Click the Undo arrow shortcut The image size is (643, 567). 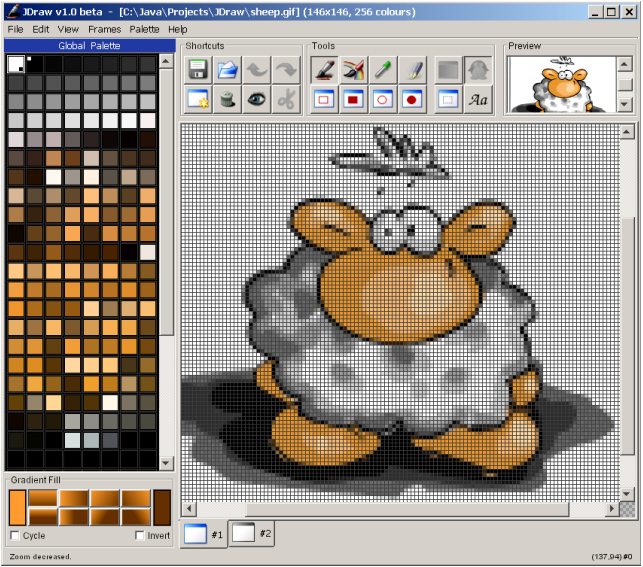click(257, 70)
